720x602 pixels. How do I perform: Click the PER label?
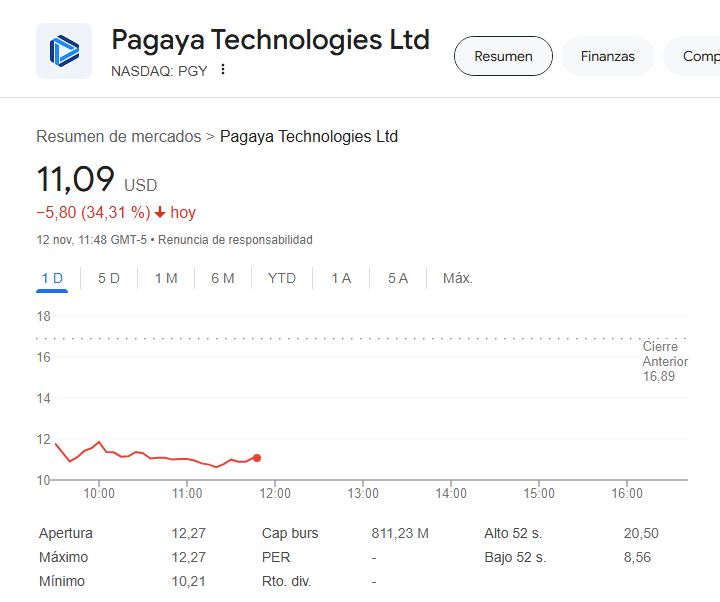[x=276, y=557]
